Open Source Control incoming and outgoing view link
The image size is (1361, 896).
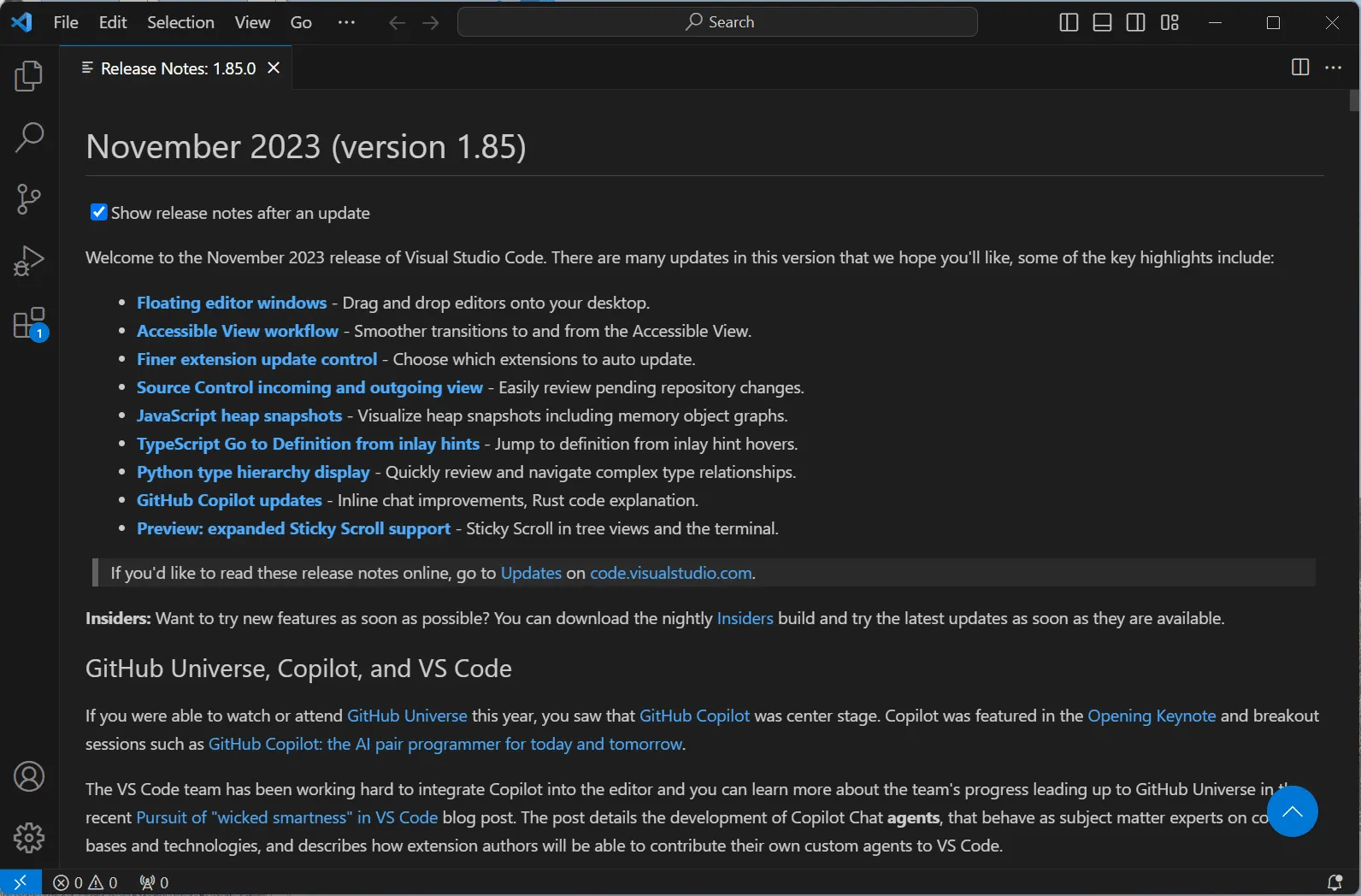coord(309,387)
